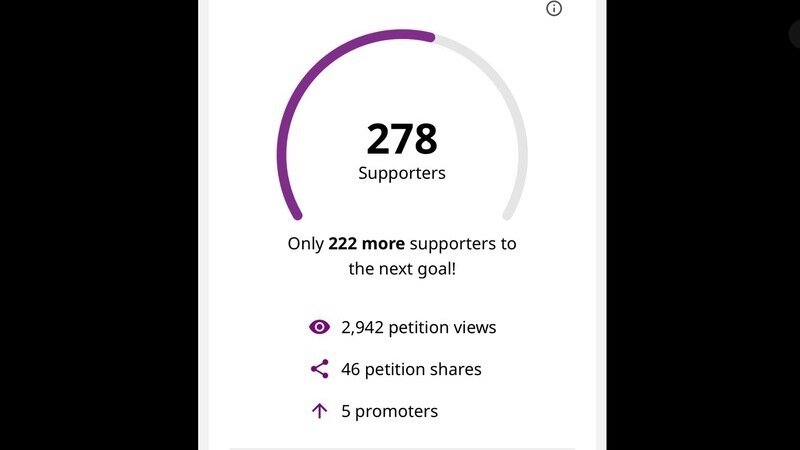Click the bottom-left starting end of the purple arc
The width and height of the screenshot is (800, 450).
(296, 213)
